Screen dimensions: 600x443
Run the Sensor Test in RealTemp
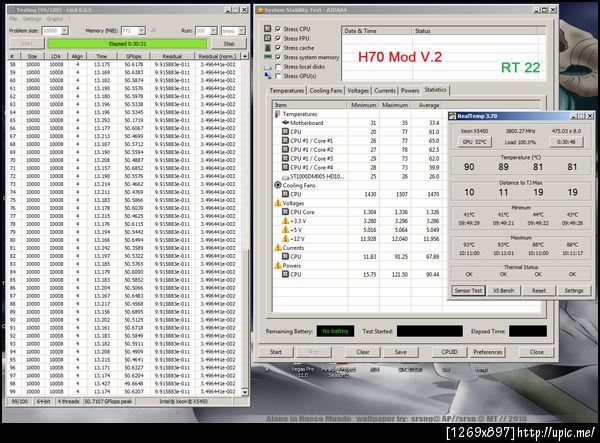(x=468, y=291)
